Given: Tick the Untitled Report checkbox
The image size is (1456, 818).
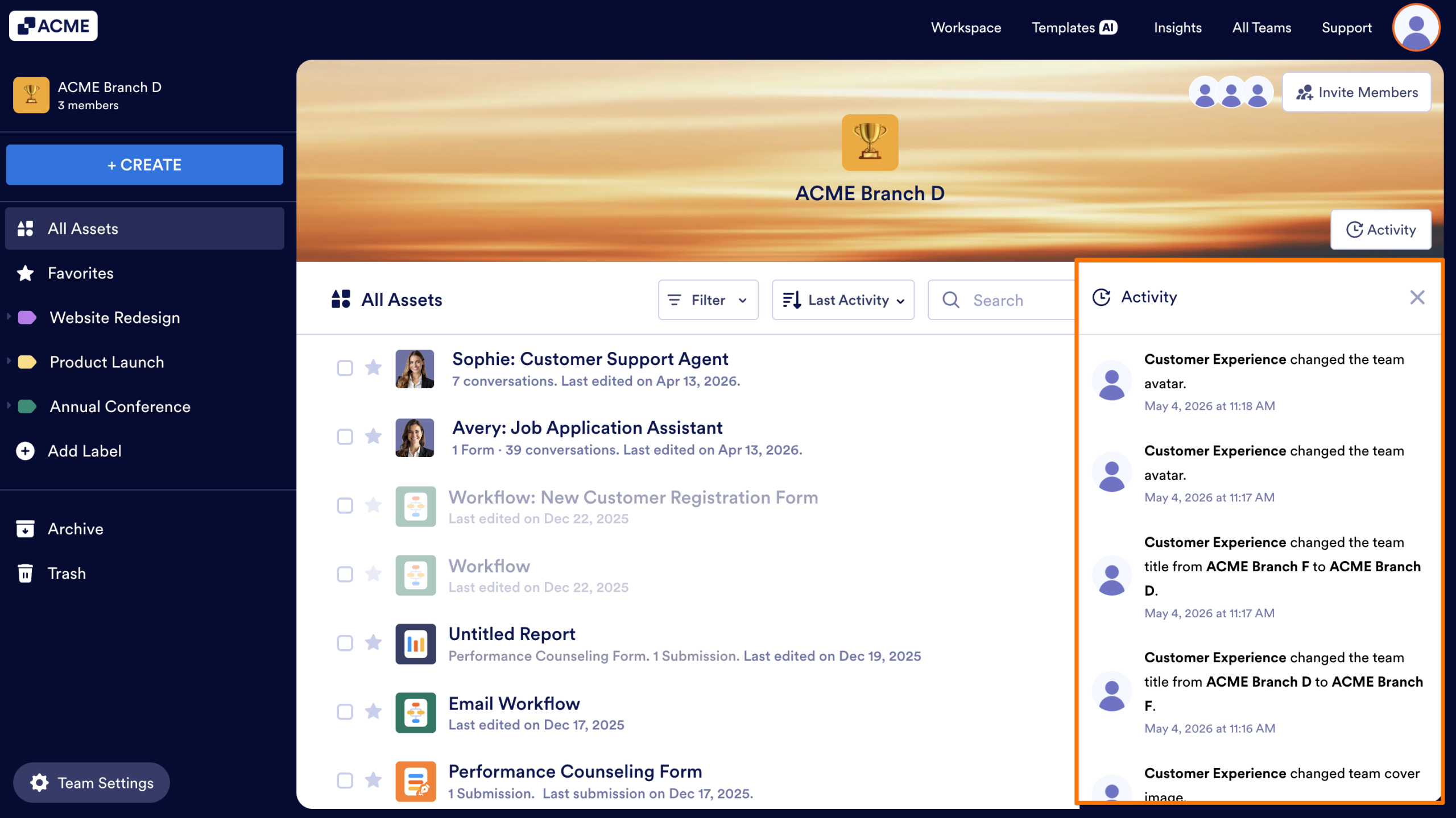Looking at the screenshot, I should pyautogui.click(x=345, y=643).
